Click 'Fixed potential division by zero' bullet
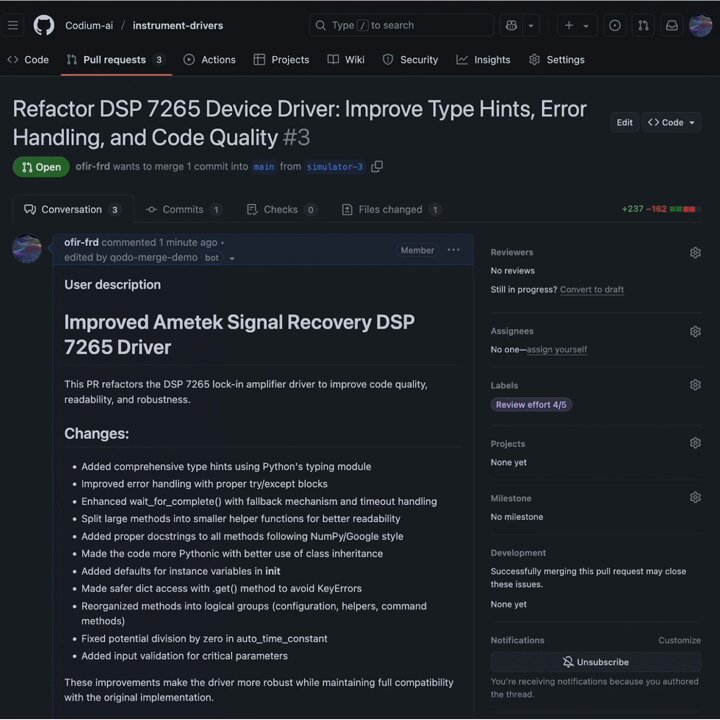720x720 pixels. pyautogui.click(x=204, y=639)
